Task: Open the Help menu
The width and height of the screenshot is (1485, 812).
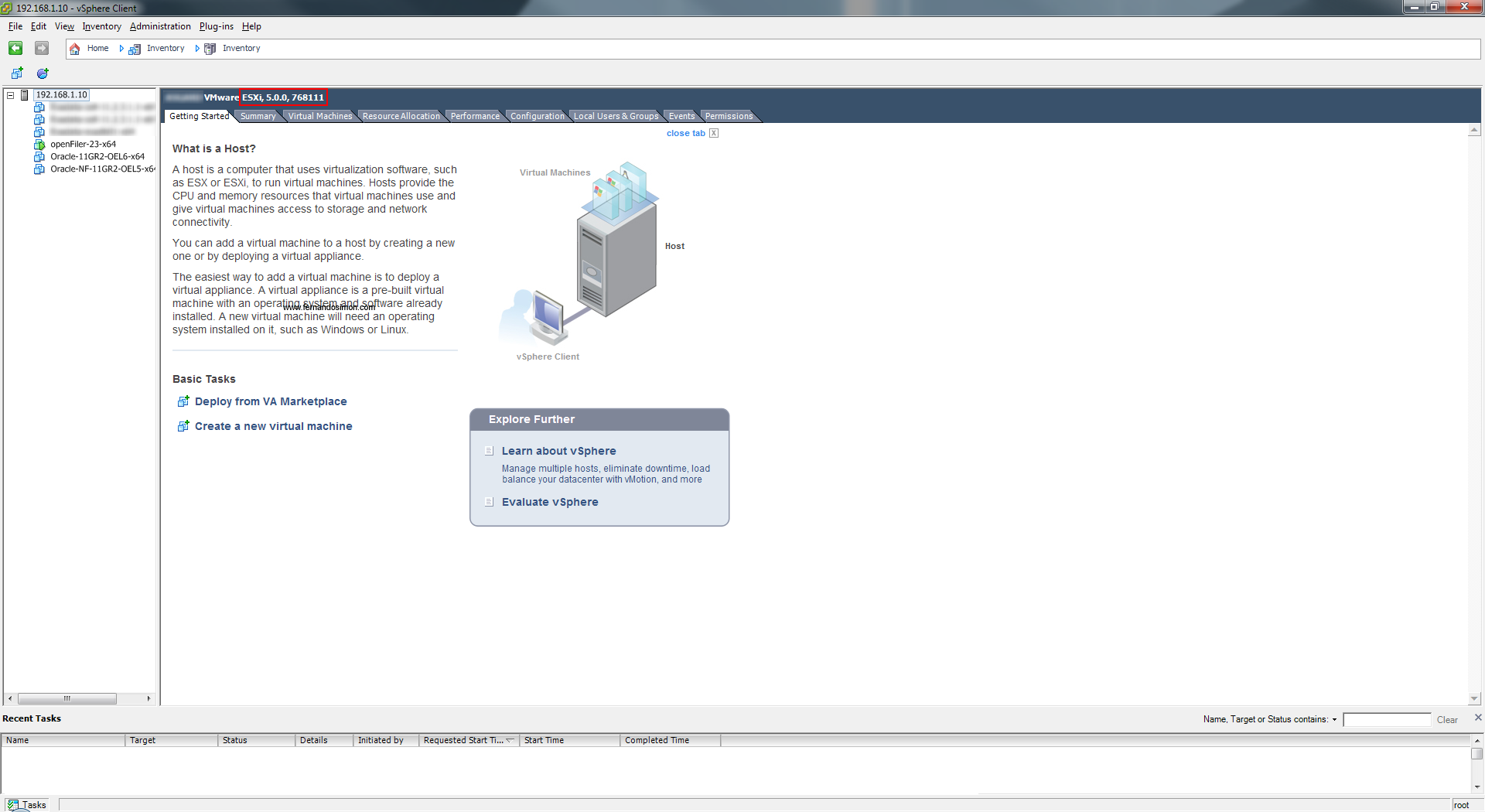Action: (x=251, y=26)
